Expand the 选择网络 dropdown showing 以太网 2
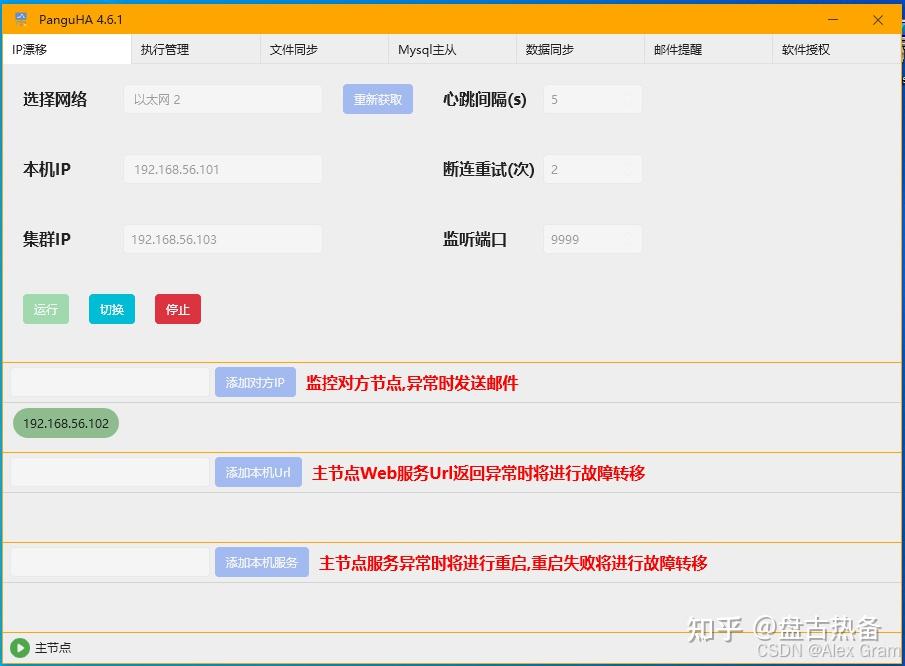This screenshot has height=666, width=905. tap(223, 99)
